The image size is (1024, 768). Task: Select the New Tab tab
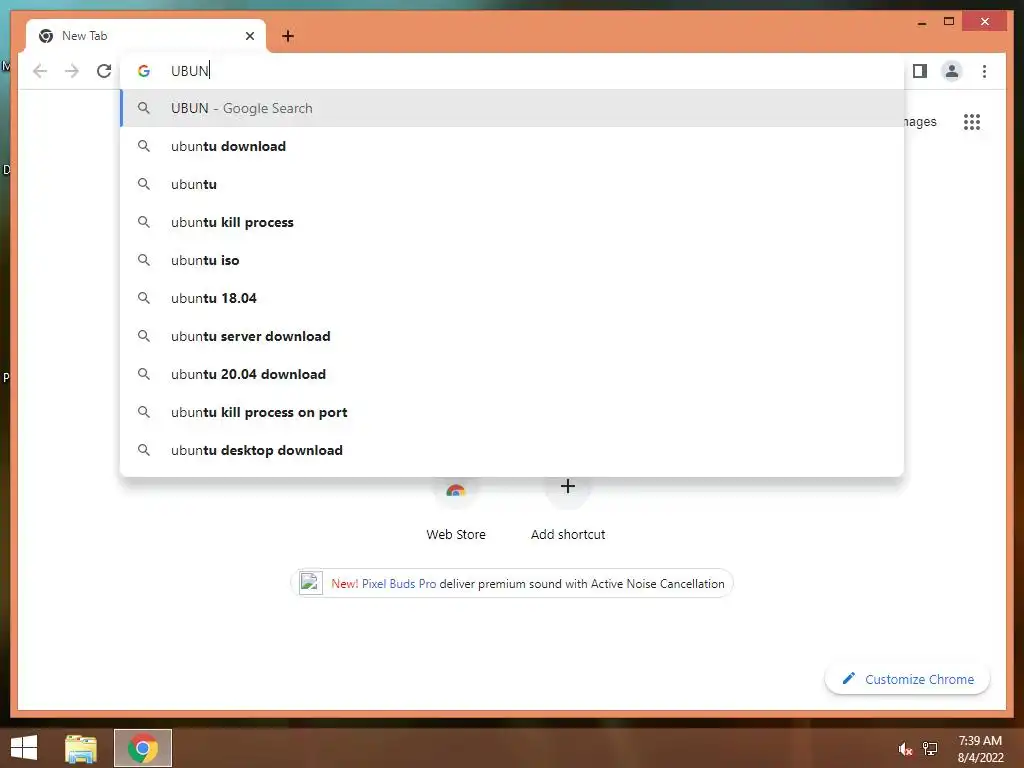tap(146, 36)
